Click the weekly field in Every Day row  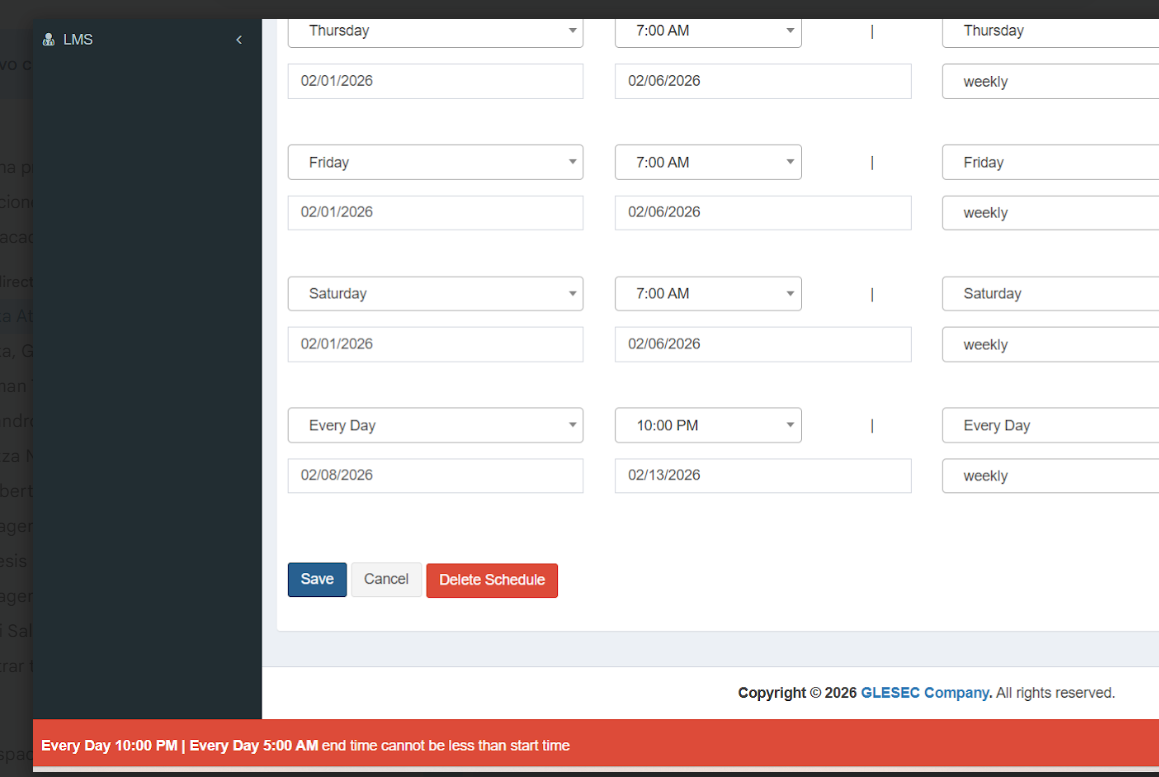pos(1050,476)
